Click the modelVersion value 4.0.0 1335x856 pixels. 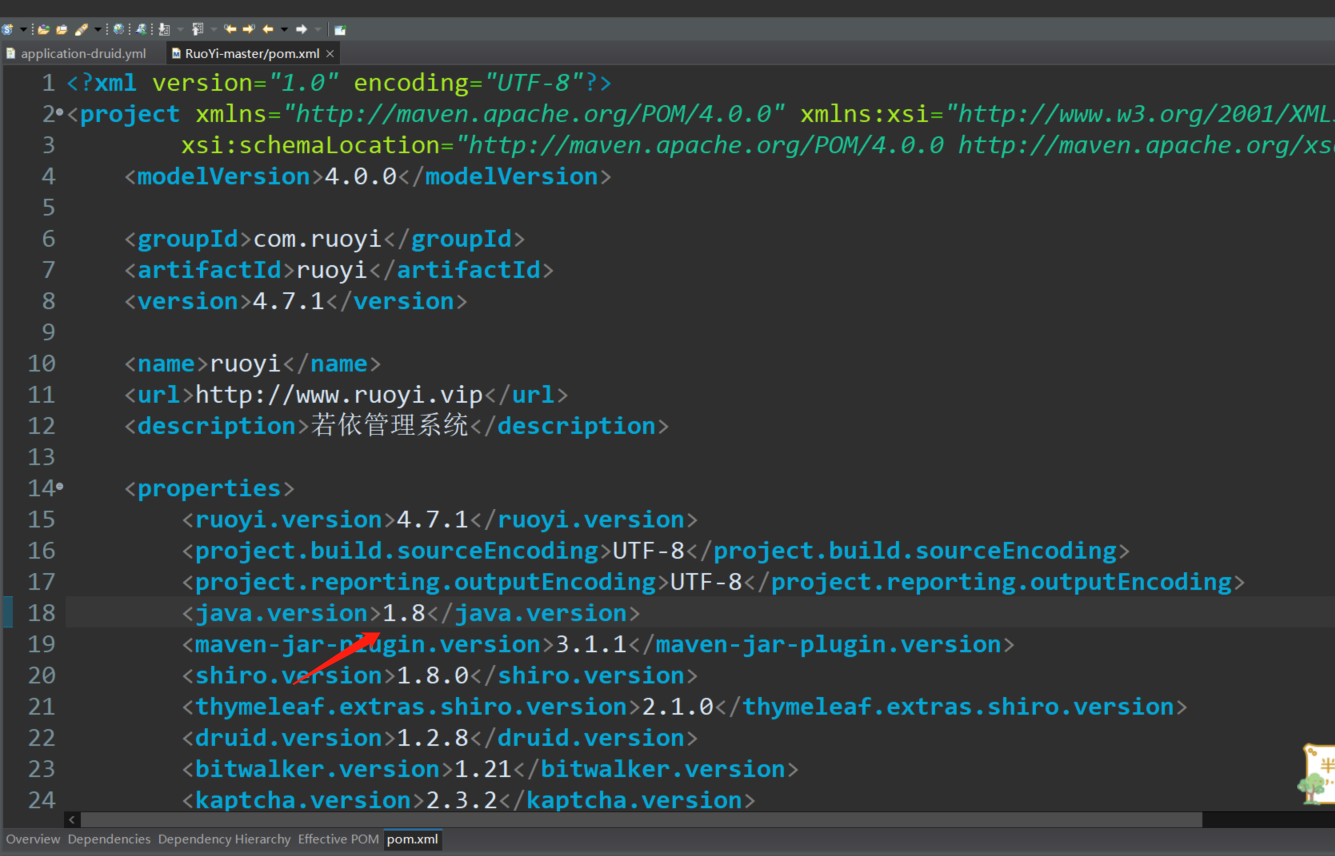coord(361,176)
